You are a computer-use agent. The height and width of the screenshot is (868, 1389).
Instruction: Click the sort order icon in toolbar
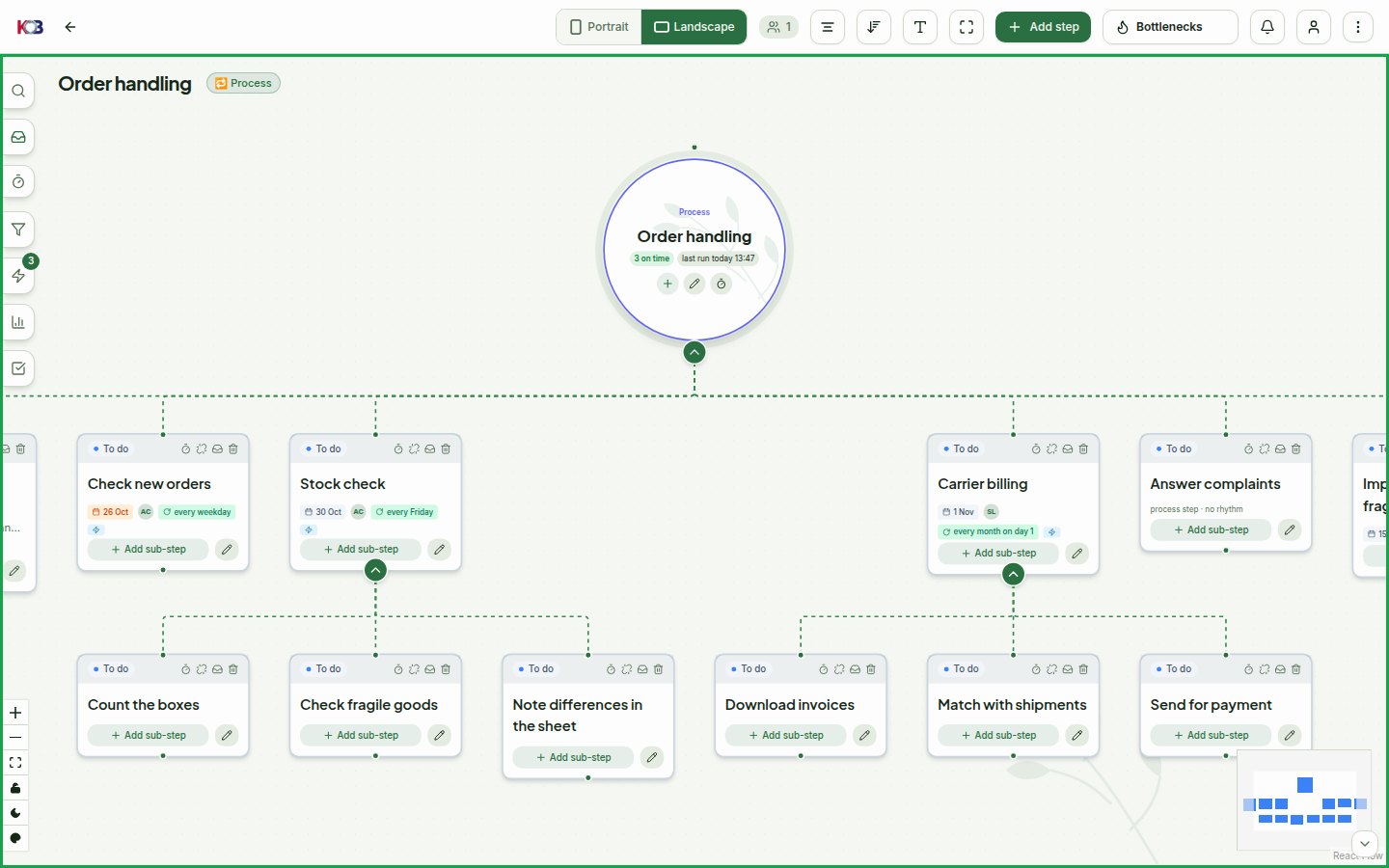coord(874,27)
